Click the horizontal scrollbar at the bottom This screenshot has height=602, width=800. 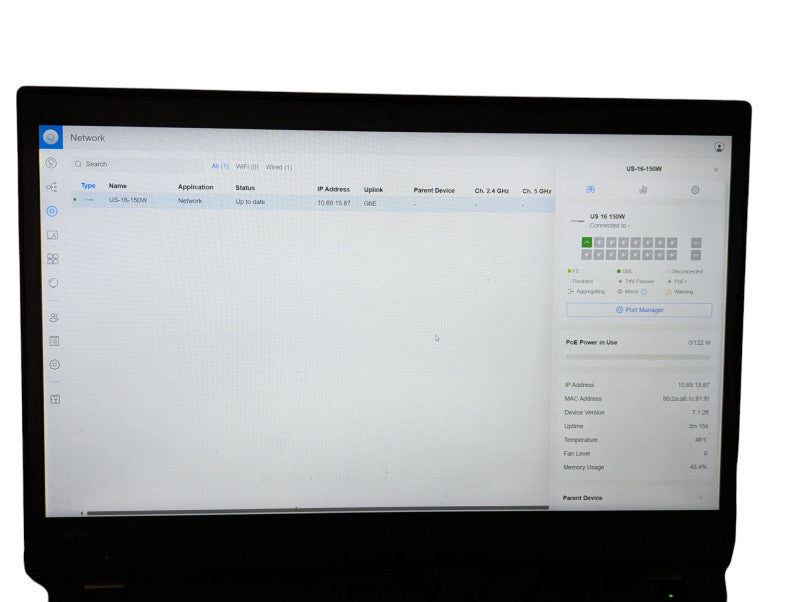[317, 509]
